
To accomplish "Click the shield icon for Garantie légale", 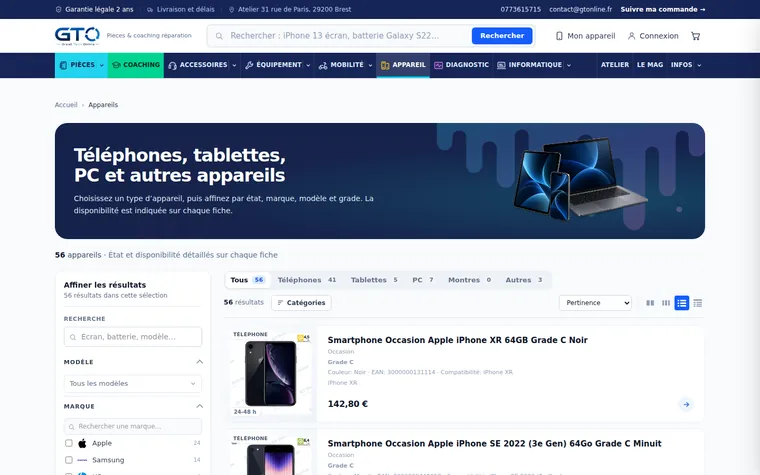I will (59, 9).
